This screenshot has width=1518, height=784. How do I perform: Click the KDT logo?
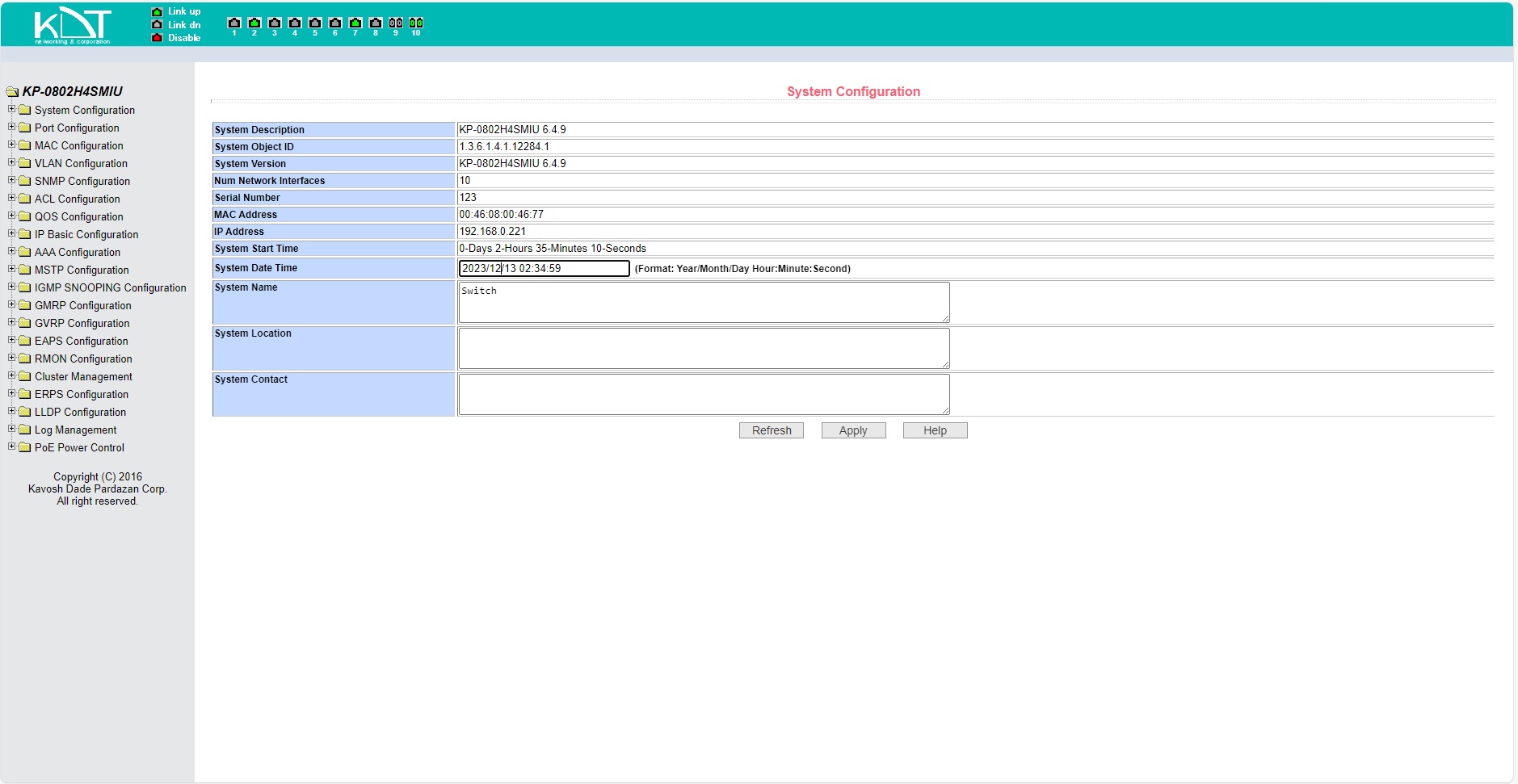[x=73, y=25]
